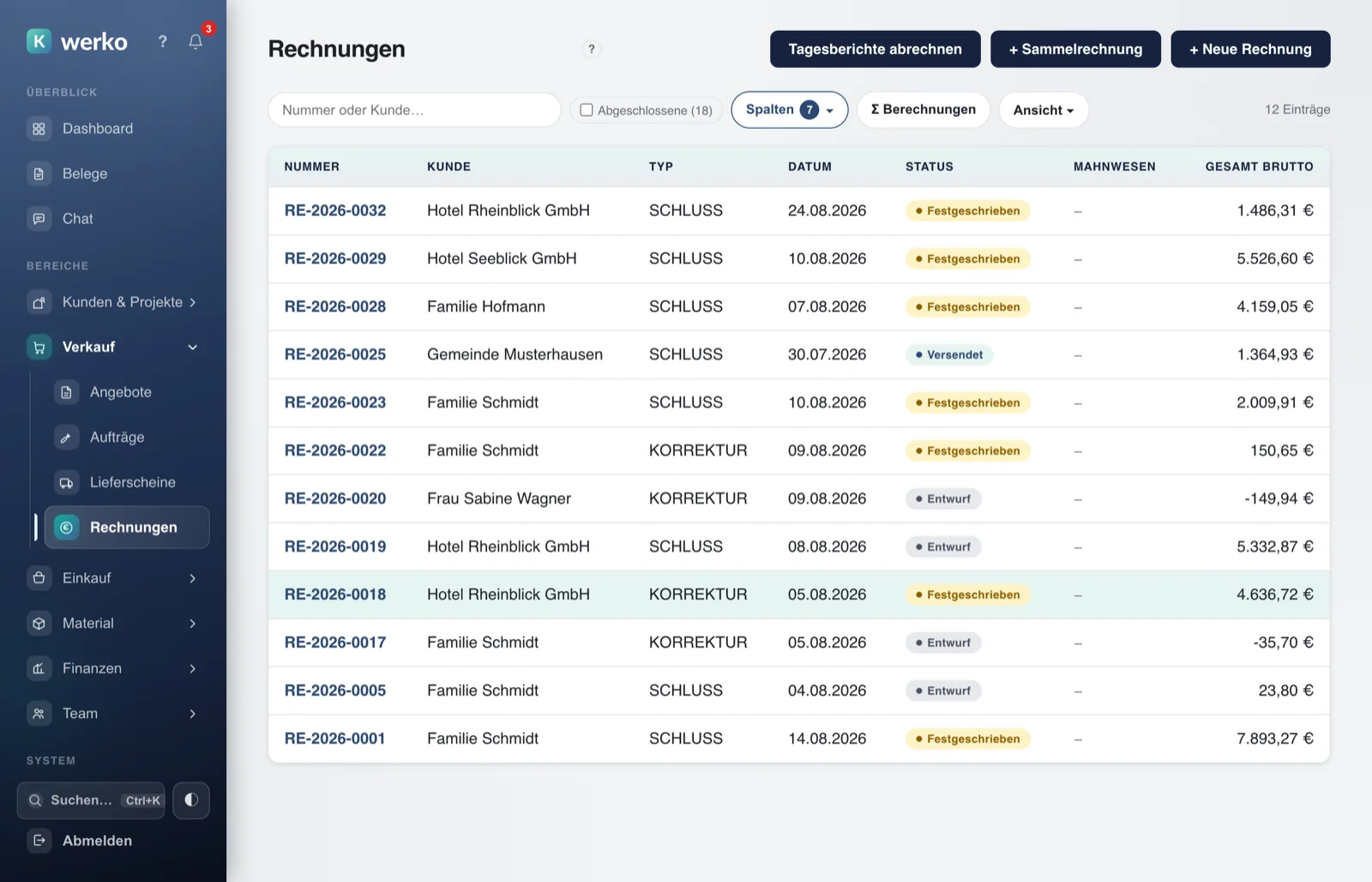Click the Team people icon
1372x882 pixels.
[x=39, y=714]
